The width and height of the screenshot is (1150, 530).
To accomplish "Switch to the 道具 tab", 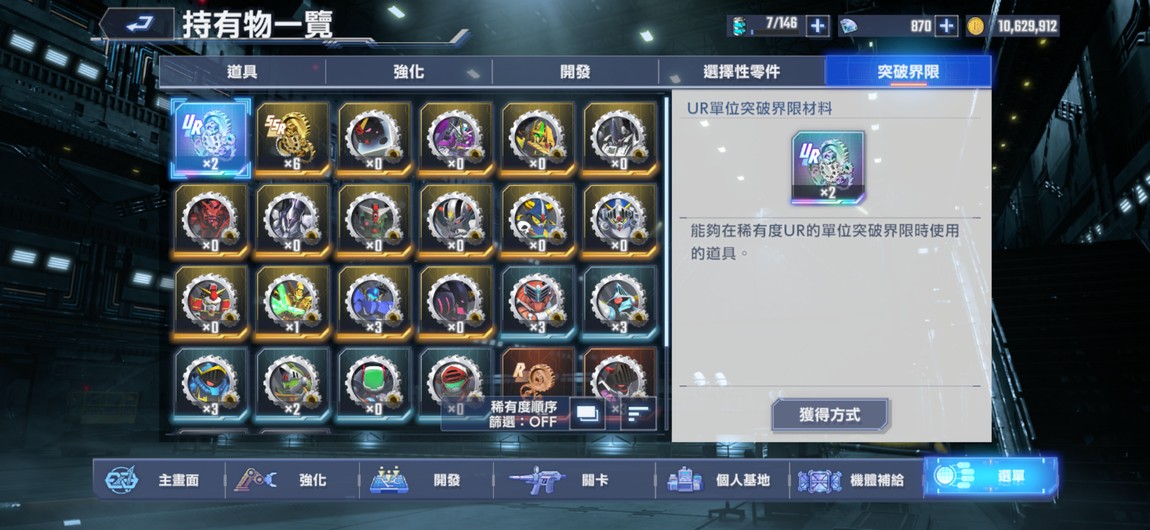I will [242, 72].
